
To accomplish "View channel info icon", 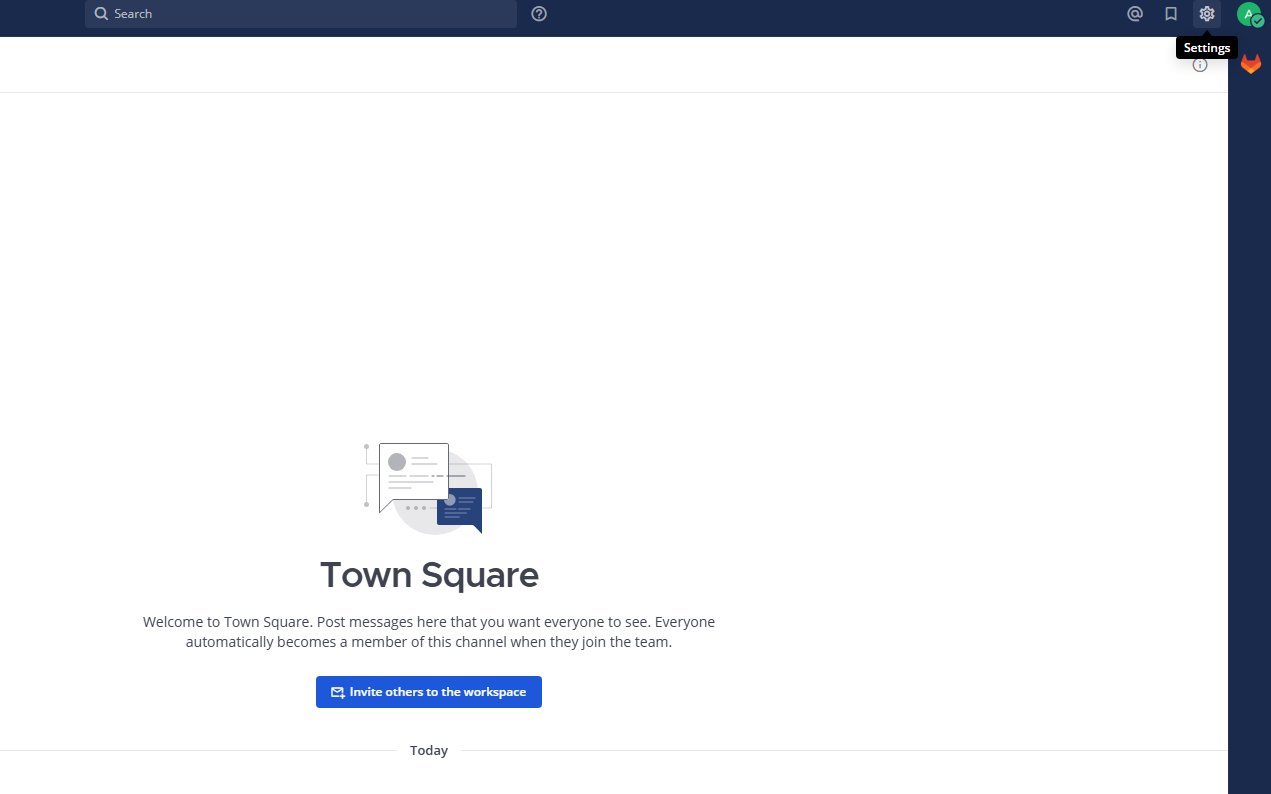I will 1200,65.
